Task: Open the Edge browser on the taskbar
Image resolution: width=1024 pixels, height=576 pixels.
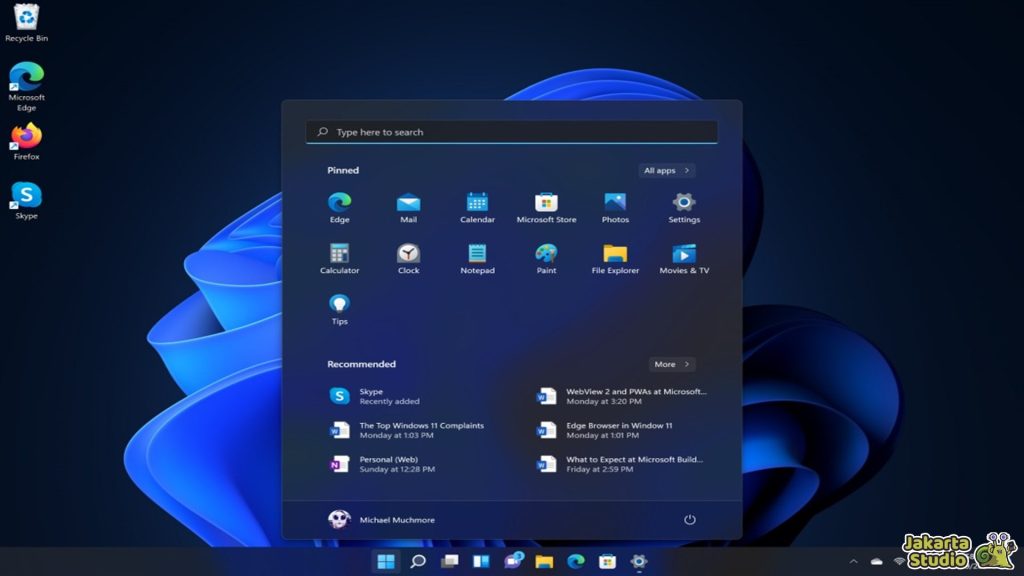Action: (576, 561)
